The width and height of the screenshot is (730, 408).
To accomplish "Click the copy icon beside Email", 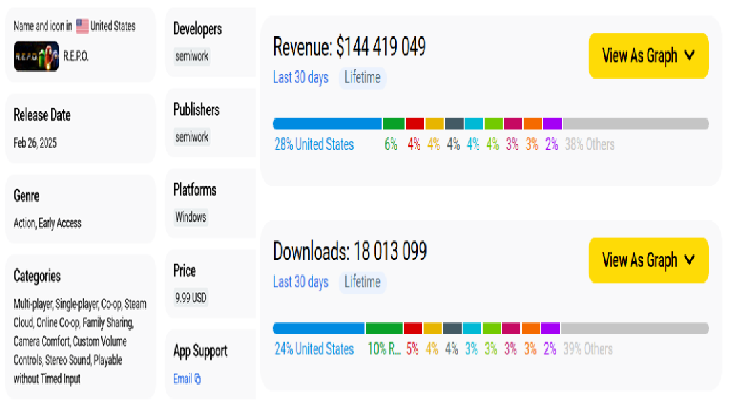I will click(197, 379).
